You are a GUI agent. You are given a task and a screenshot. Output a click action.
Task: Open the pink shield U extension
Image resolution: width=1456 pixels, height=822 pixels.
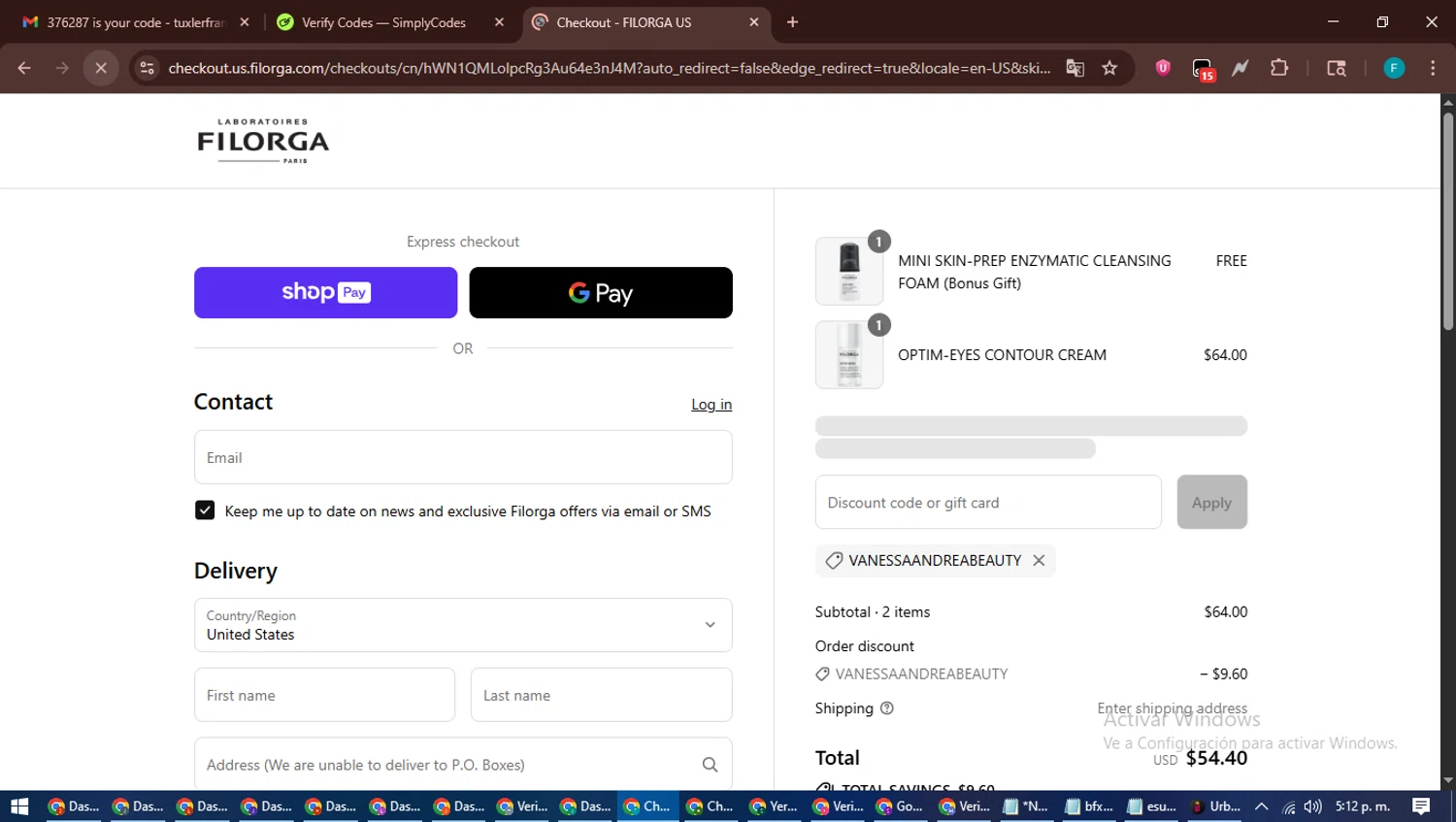click(x=1163, y=68)
